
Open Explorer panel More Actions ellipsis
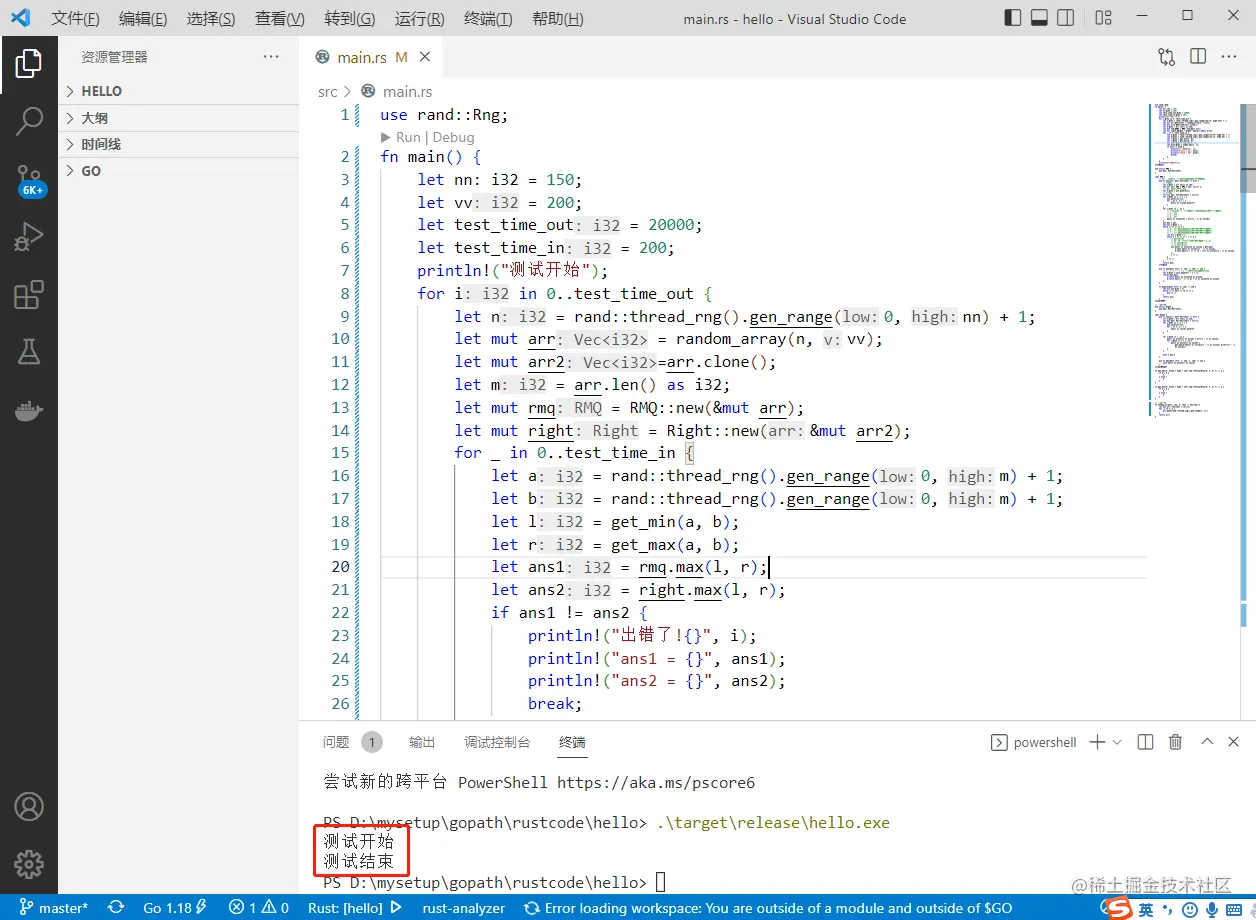point(271,57)
